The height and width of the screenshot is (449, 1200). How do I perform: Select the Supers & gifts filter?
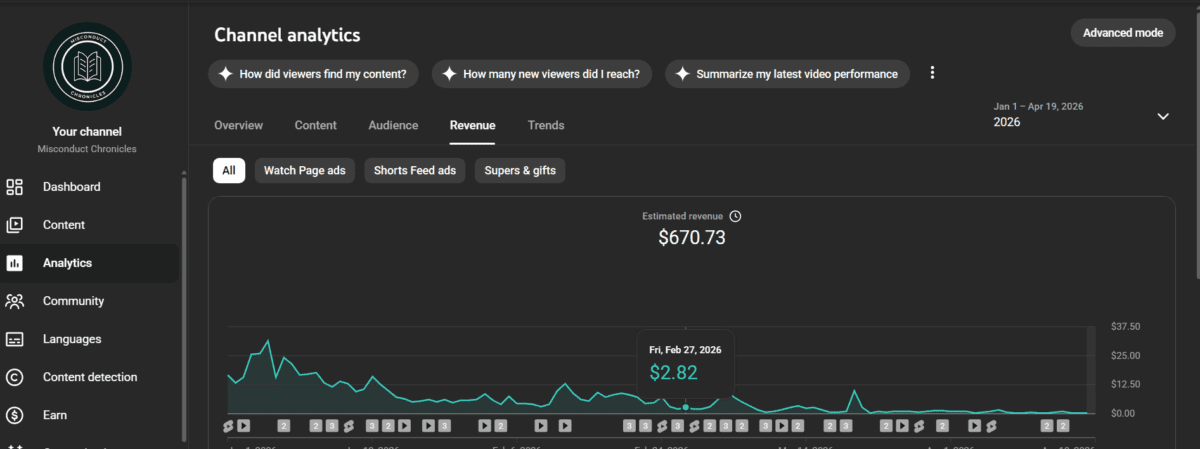(520, 171)
